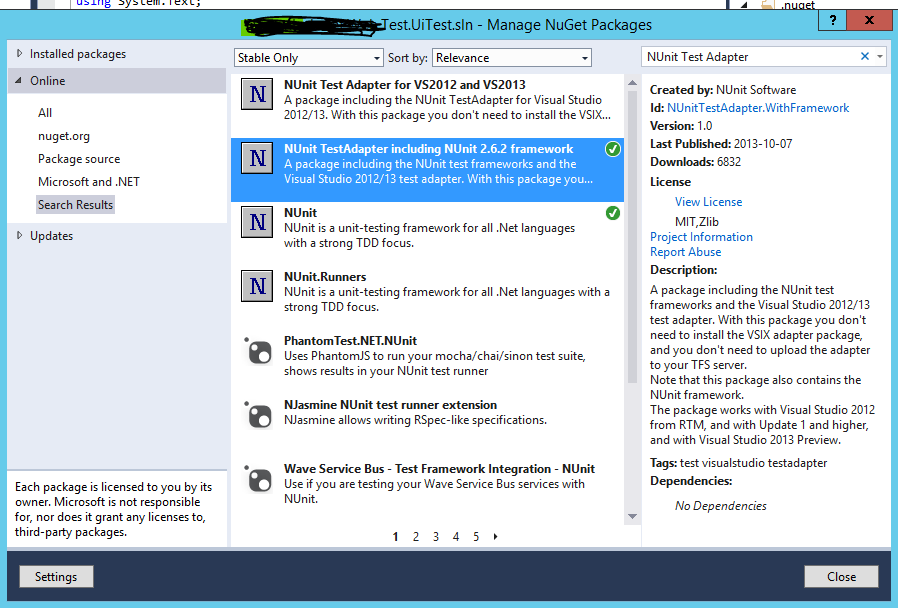Open the Sort by Relevance dropdown

coord(511,58)
